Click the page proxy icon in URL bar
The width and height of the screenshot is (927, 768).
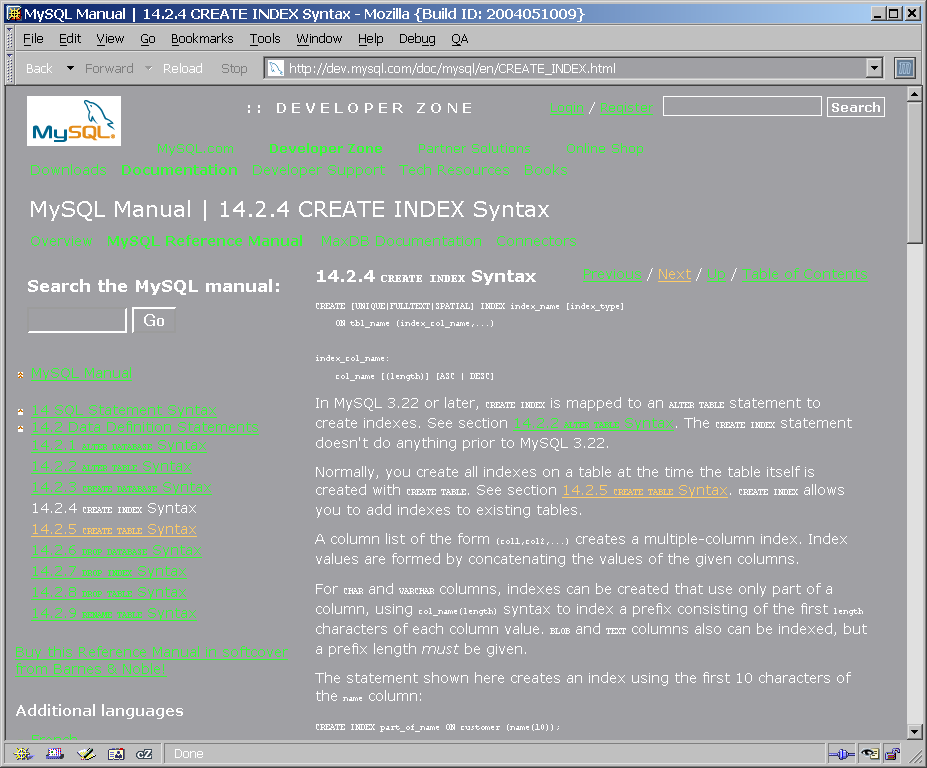point(274,69)
